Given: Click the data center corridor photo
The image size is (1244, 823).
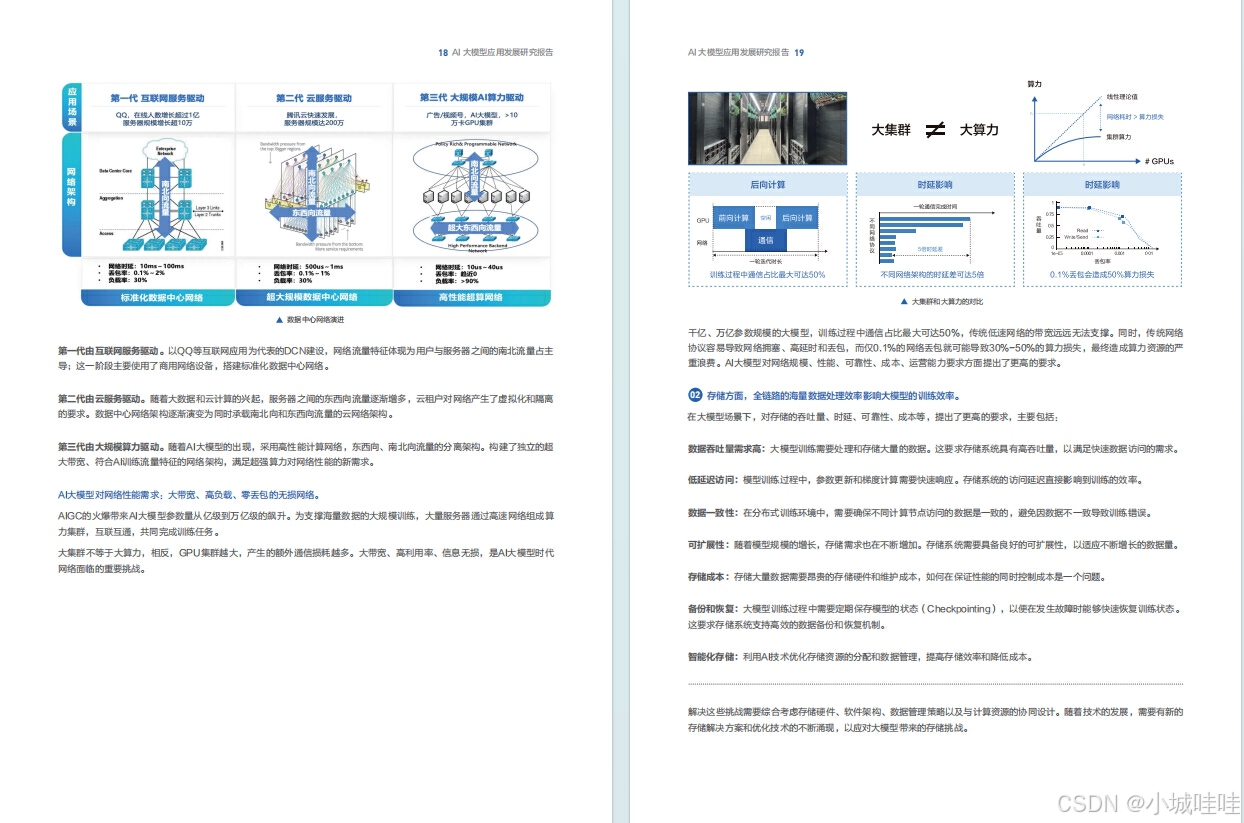Looking at the screenshot, I should click(x=767, y=128).
